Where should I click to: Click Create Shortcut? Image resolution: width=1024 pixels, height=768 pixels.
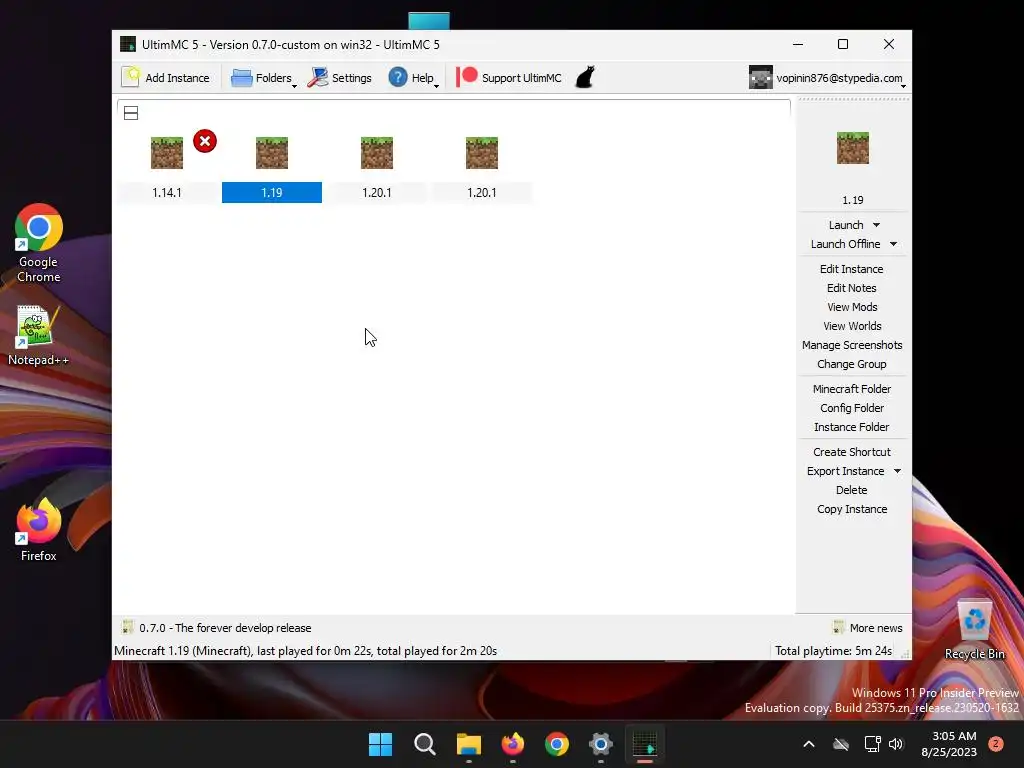(x=852, y=452)
